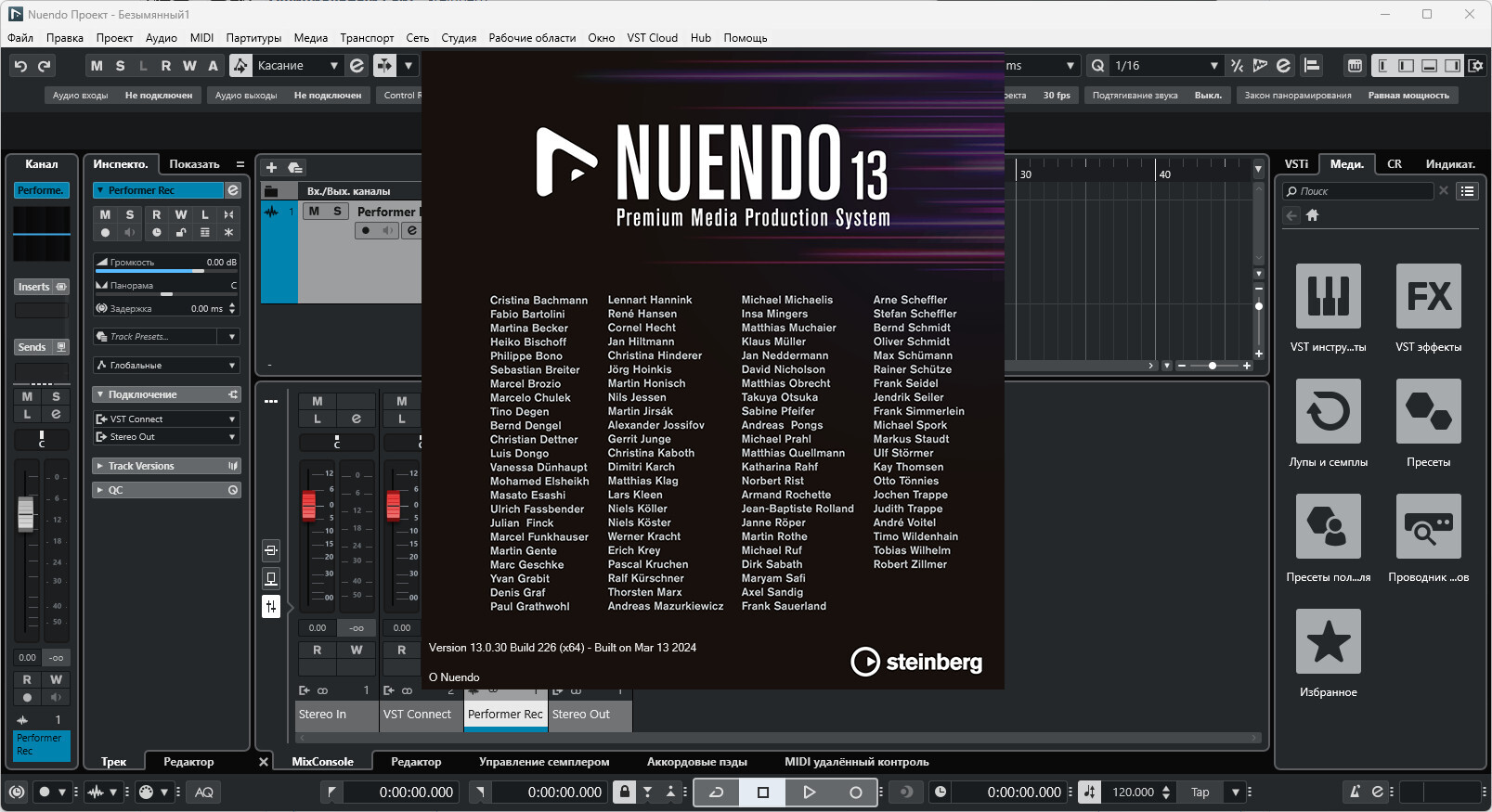Click the AQ audio quantize button

pos(204,793)
